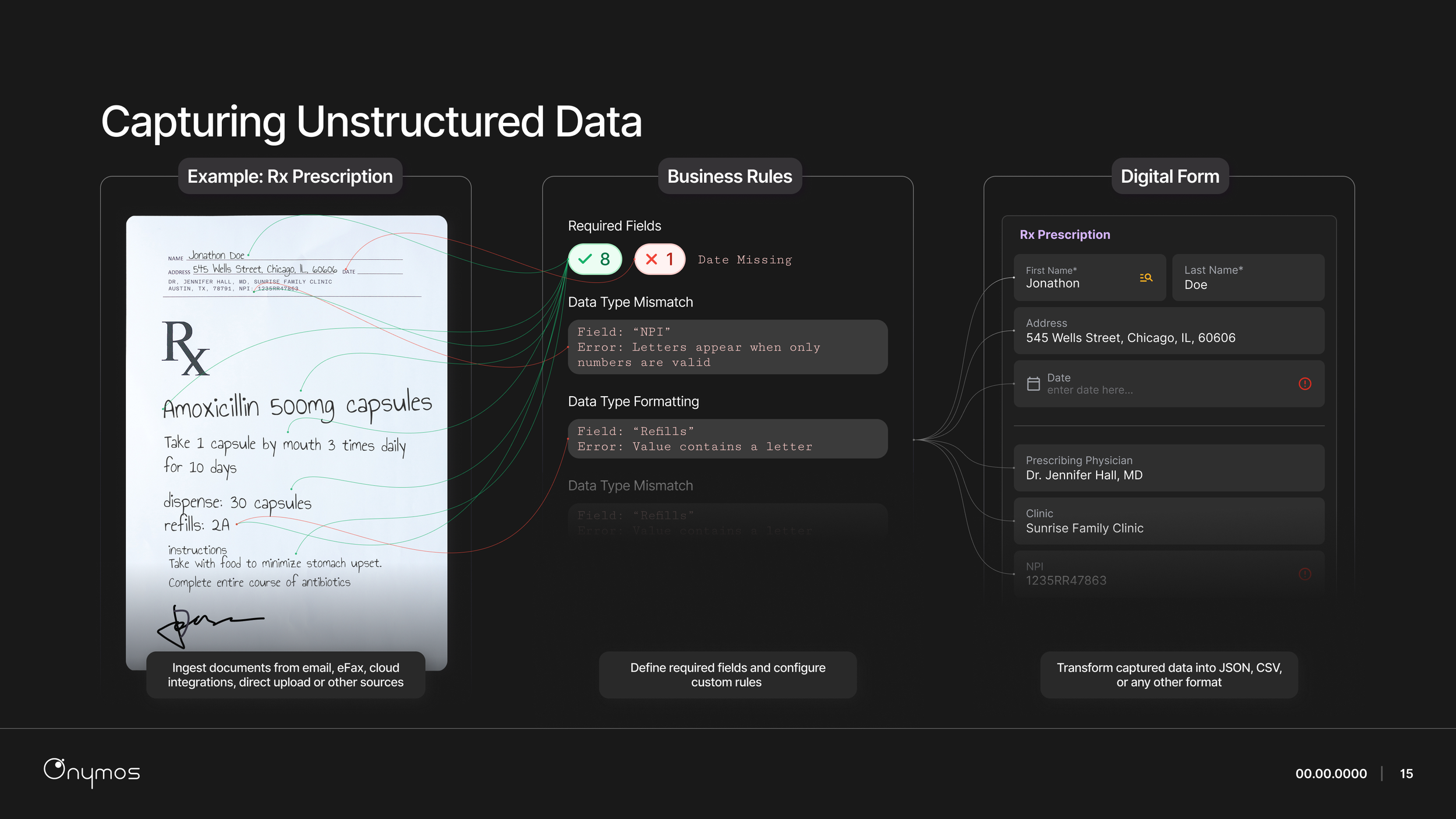This screenshot has width=1456, height=819.
Task: Click the Prescribing Physician field
Action: (x=1168, y=468)
